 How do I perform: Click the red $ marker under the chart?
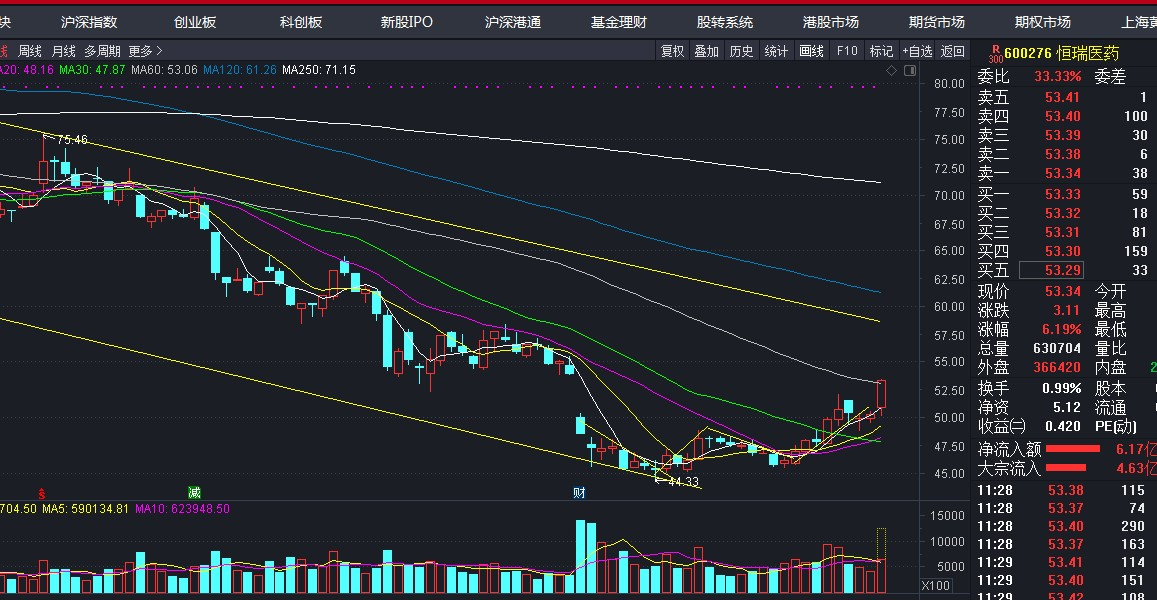click(x=41, y=493)
